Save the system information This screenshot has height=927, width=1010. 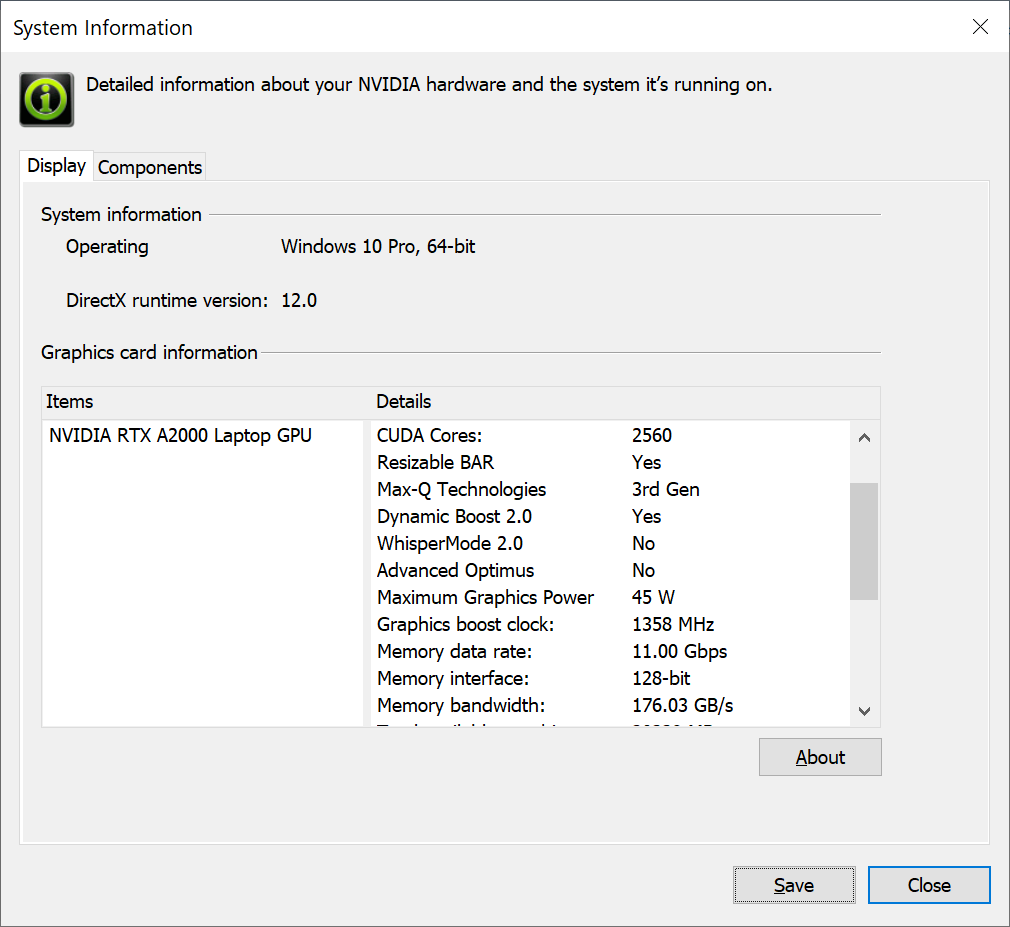coord(794,885)
